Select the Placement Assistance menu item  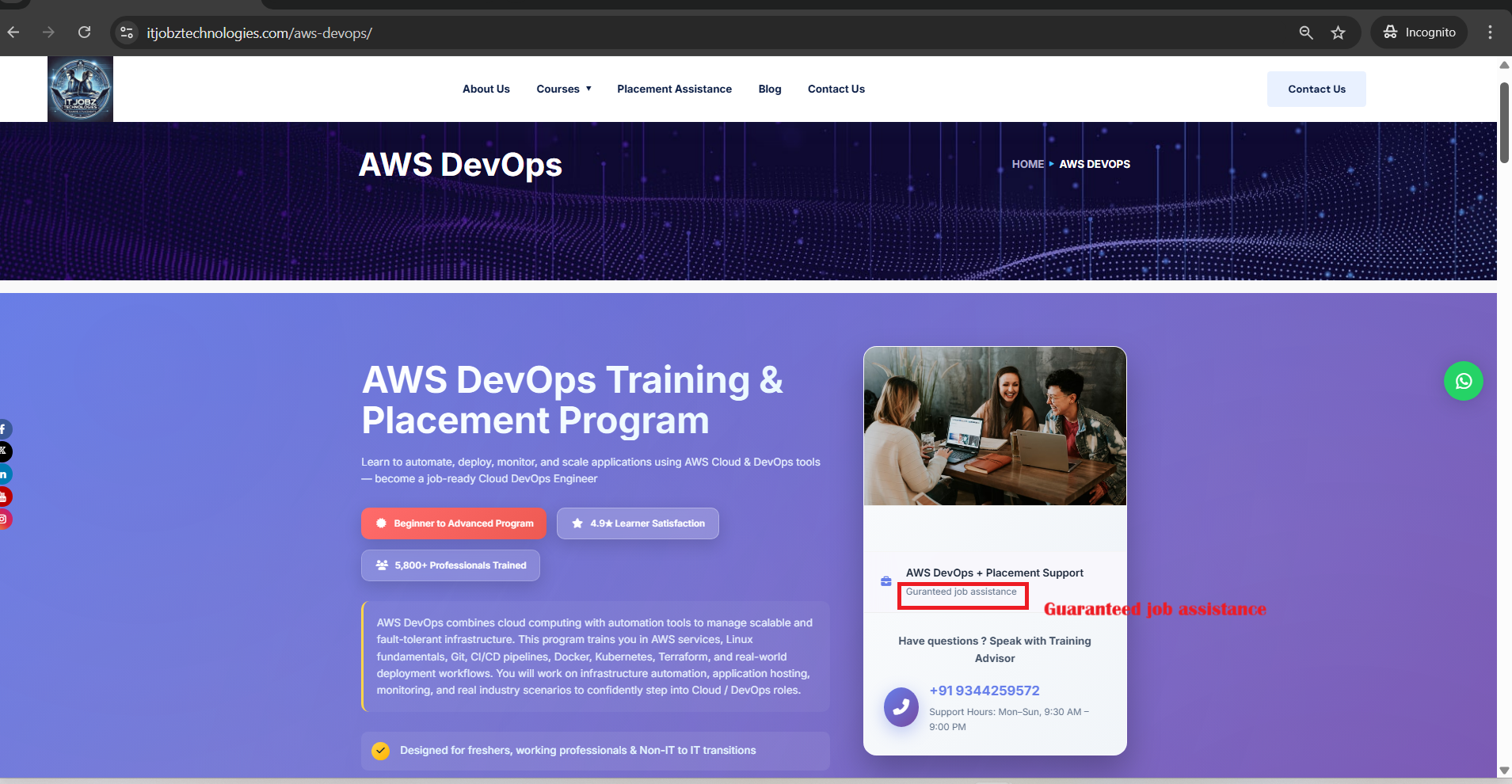pyautogui.click(x=673, y=89)
